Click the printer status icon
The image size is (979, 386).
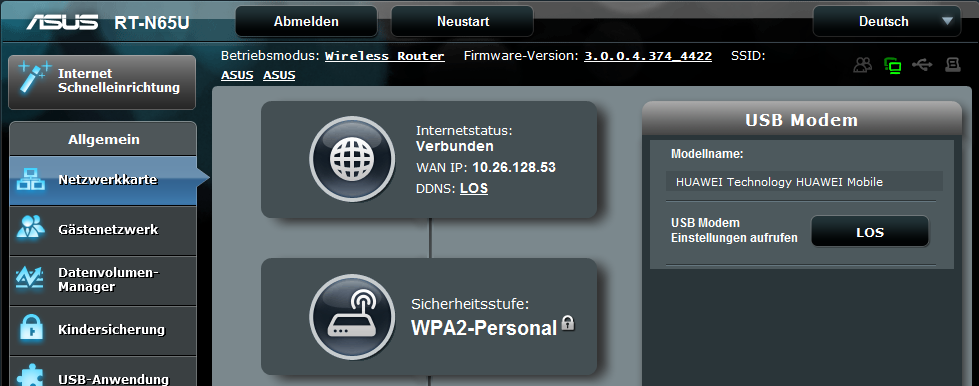pos(952,64)
